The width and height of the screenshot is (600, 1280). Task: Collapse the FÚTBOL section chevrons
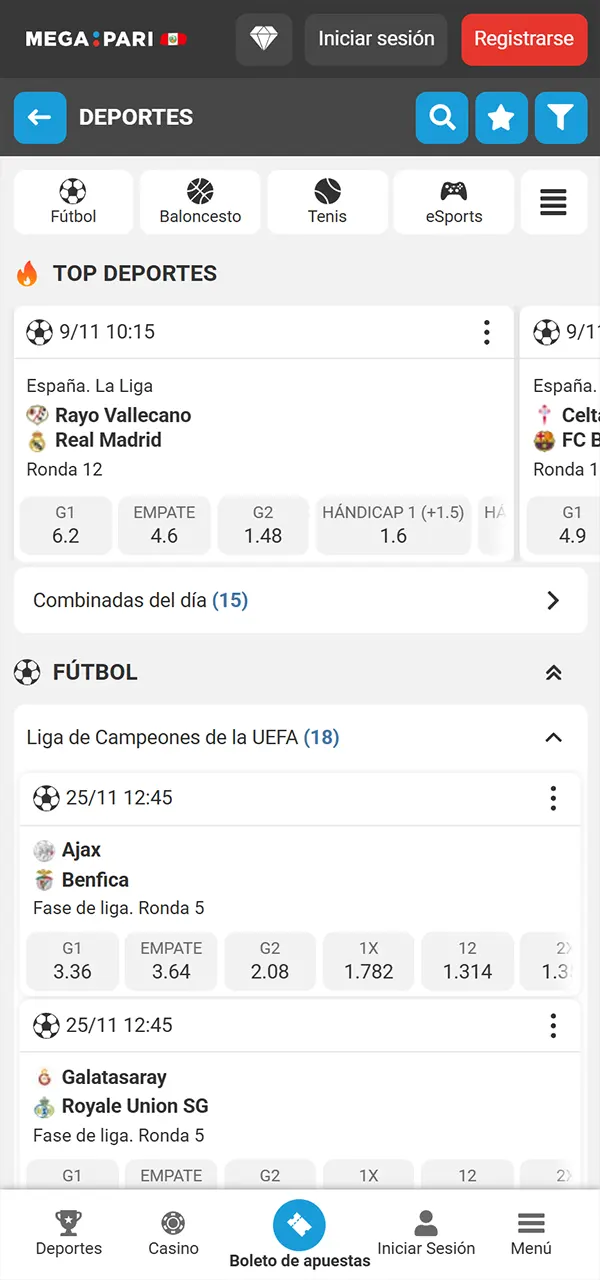(x=553, y=672)
